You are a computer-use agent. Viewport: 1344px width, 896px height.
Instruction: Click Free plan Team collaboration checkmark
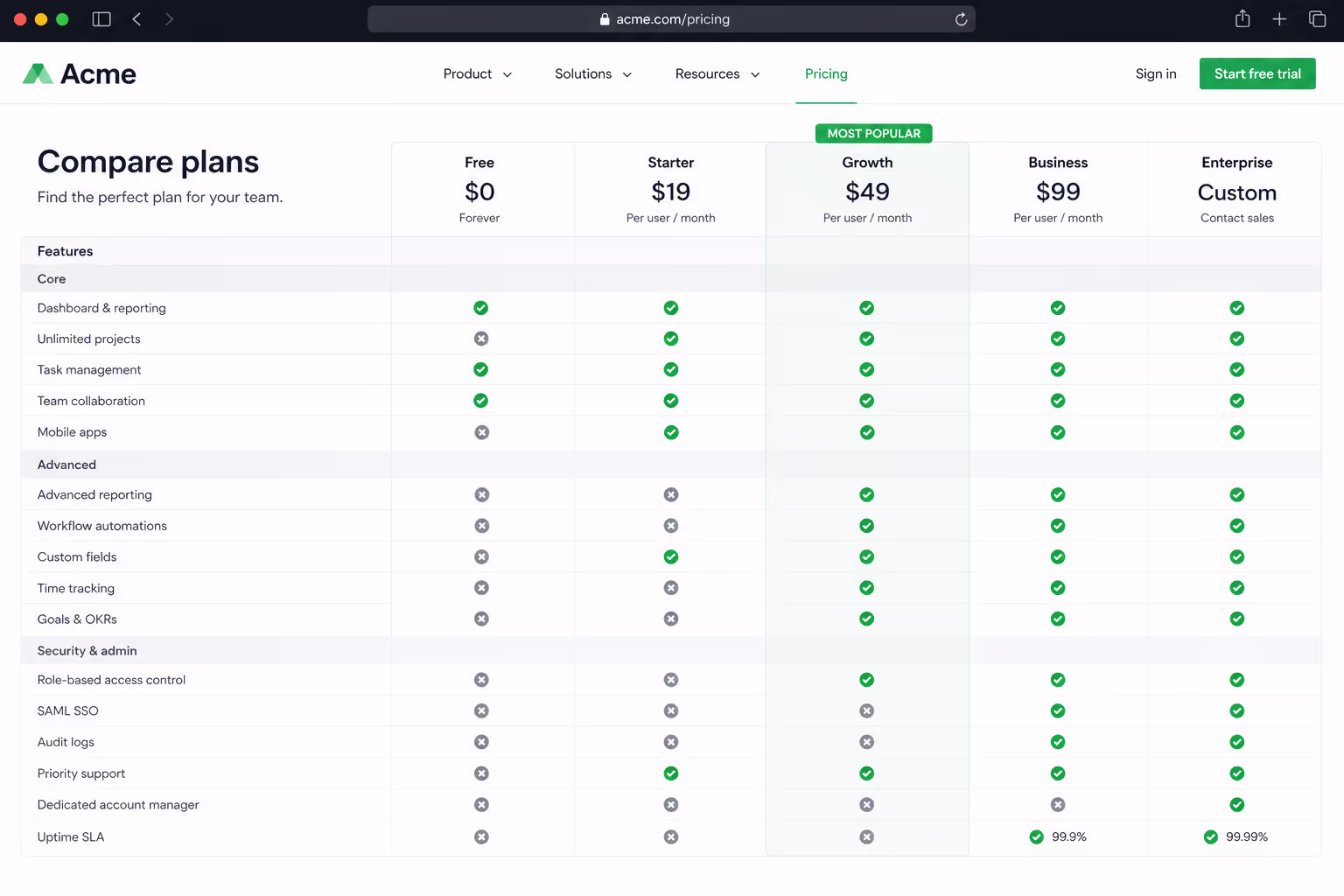tap(480, 401)
